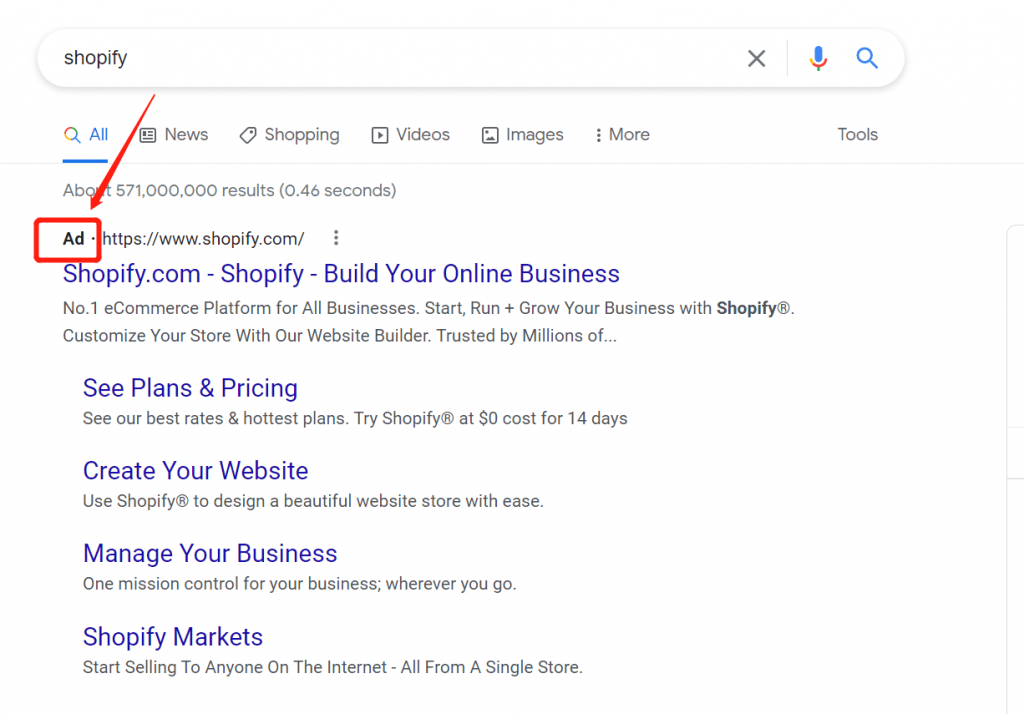This screenshot has height=714, width=1024.
Task: Open 'Shopify.com - Shopify - Build Your Online Business' result
Action: (x=341, y=274)
